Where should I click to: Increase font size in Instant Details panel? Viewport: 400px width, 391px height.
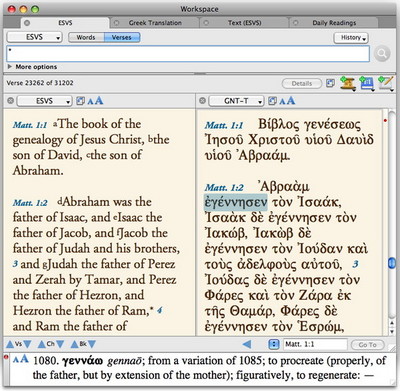(x=24, y=359)
